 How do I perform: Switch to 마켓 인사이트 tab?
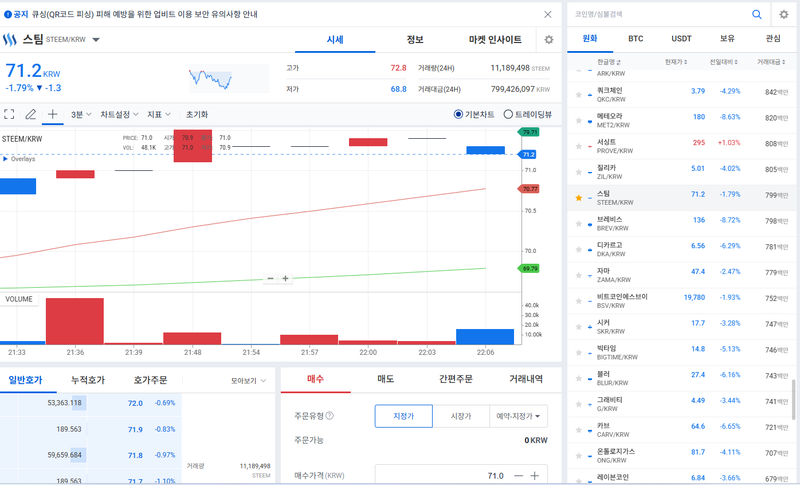tap(495, 39)
